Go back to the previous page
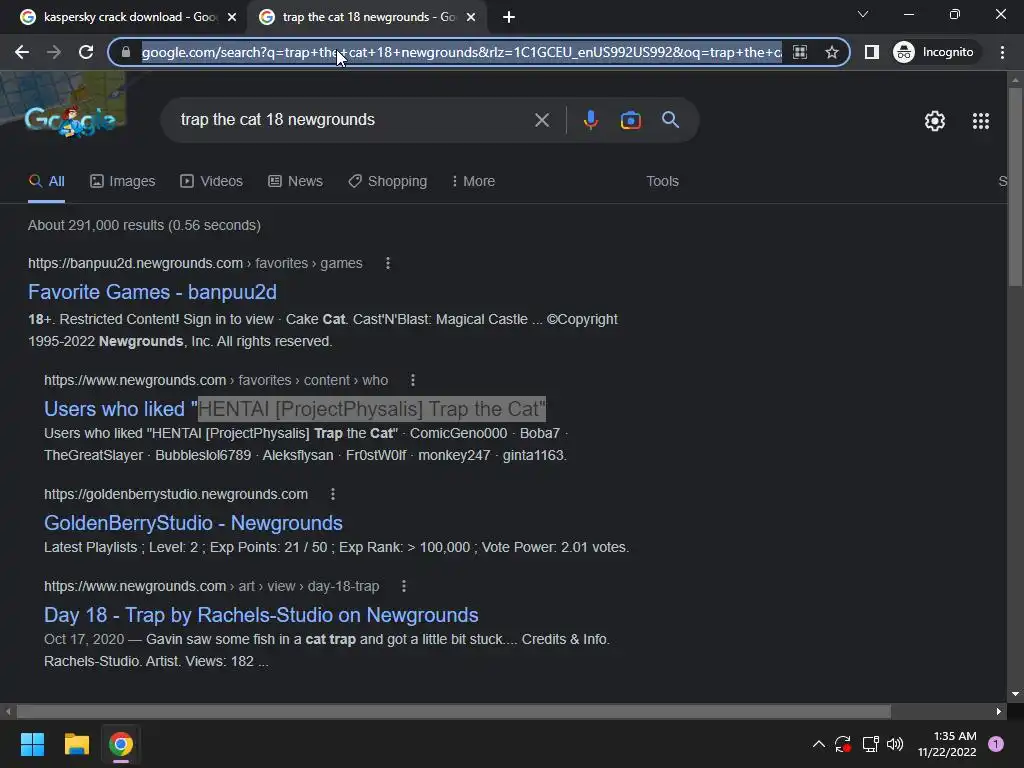The height and width of the screenshot is (768, 1024). (x=22, y=52)
